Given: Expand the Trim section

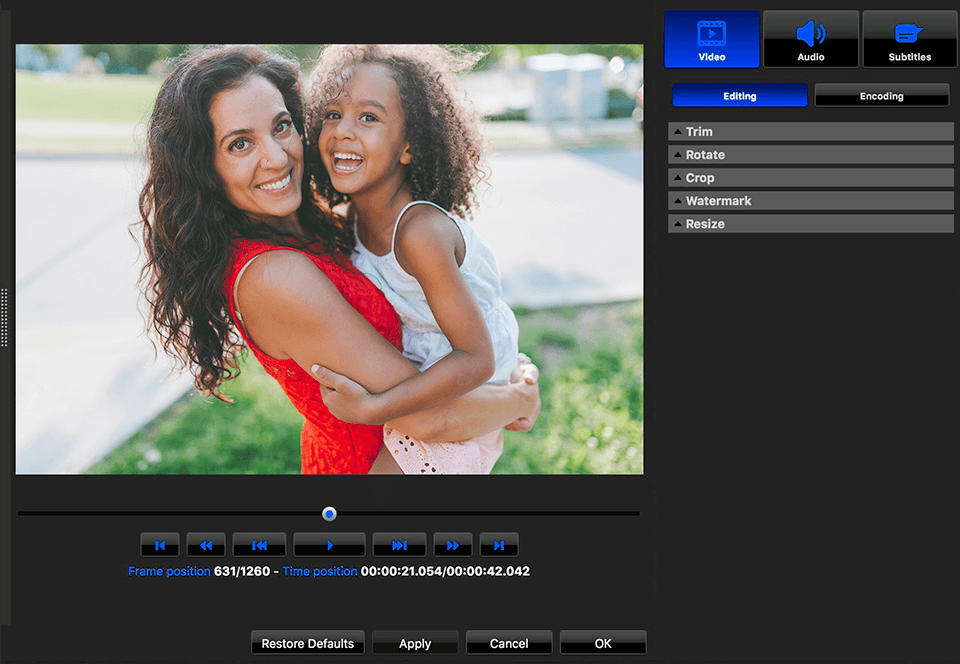Looking at the screenshot, I should pos(810,131).
